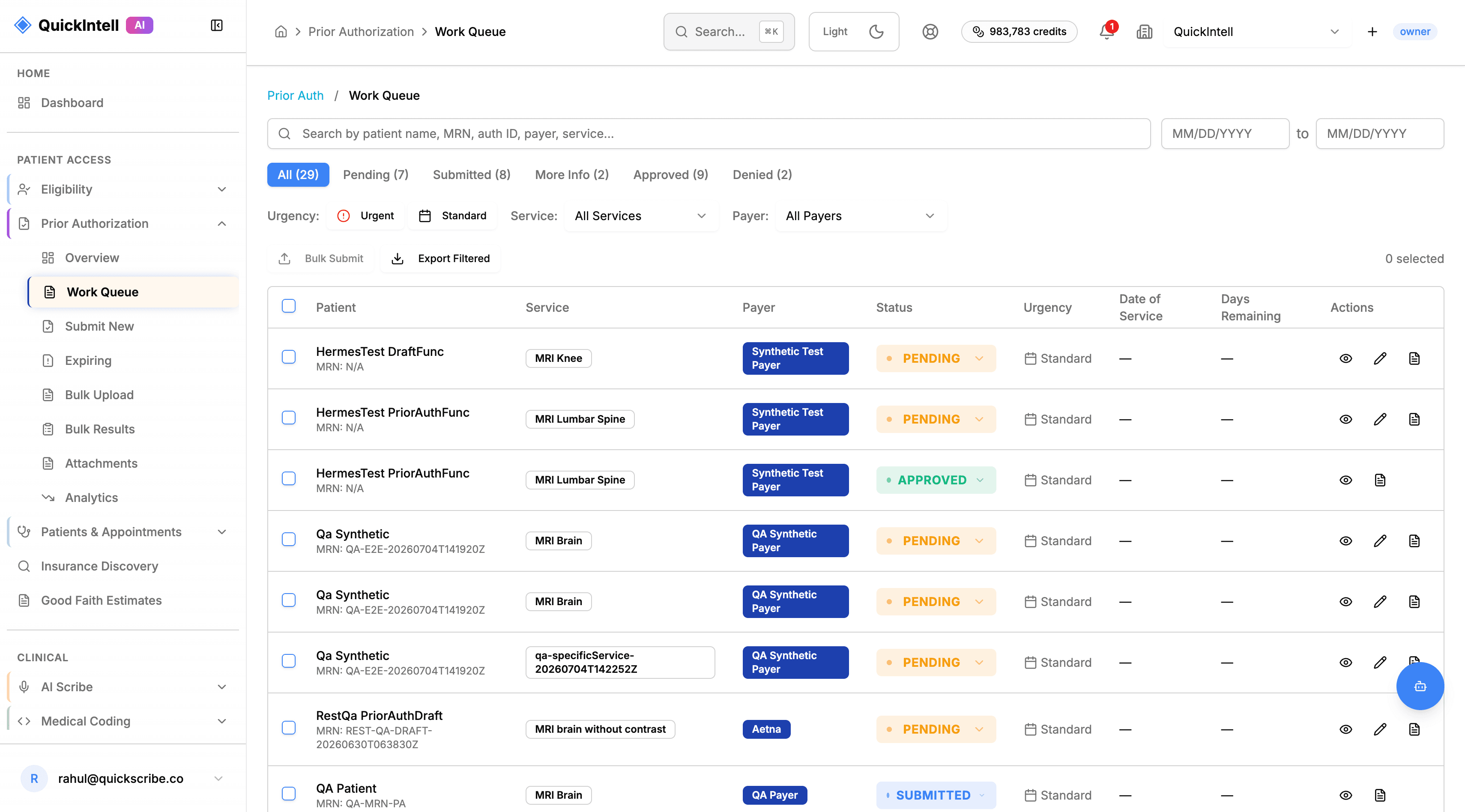
Task: Check the pending HermesTest PriorAuthFunc row
Action: point(289,418)
